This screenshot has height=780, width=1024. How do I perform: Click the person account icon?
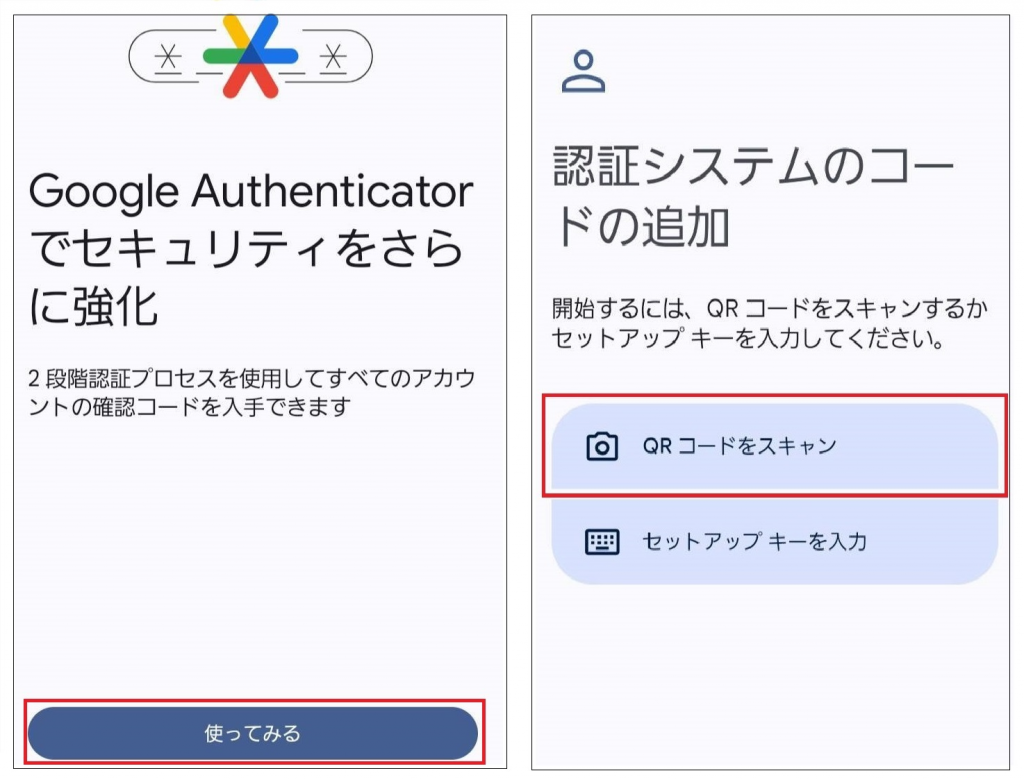583,71
